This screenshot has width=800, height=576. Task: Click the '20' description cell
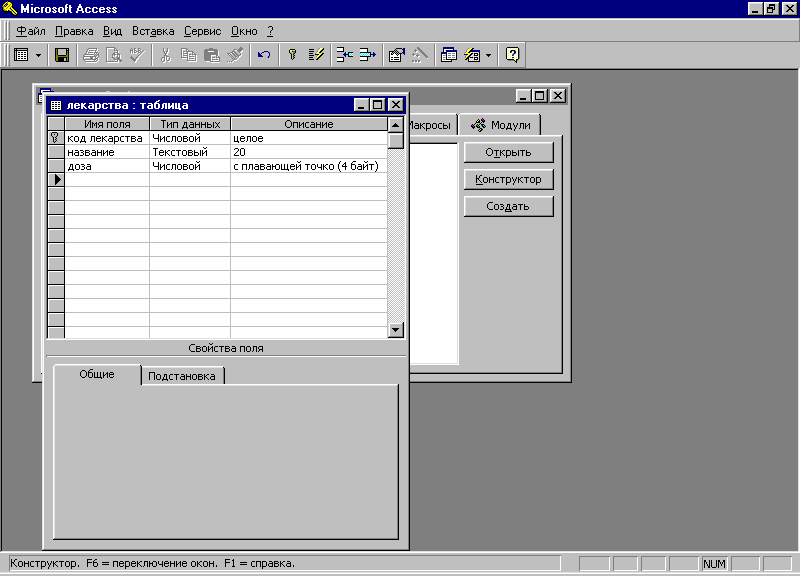tap(309, 152)
